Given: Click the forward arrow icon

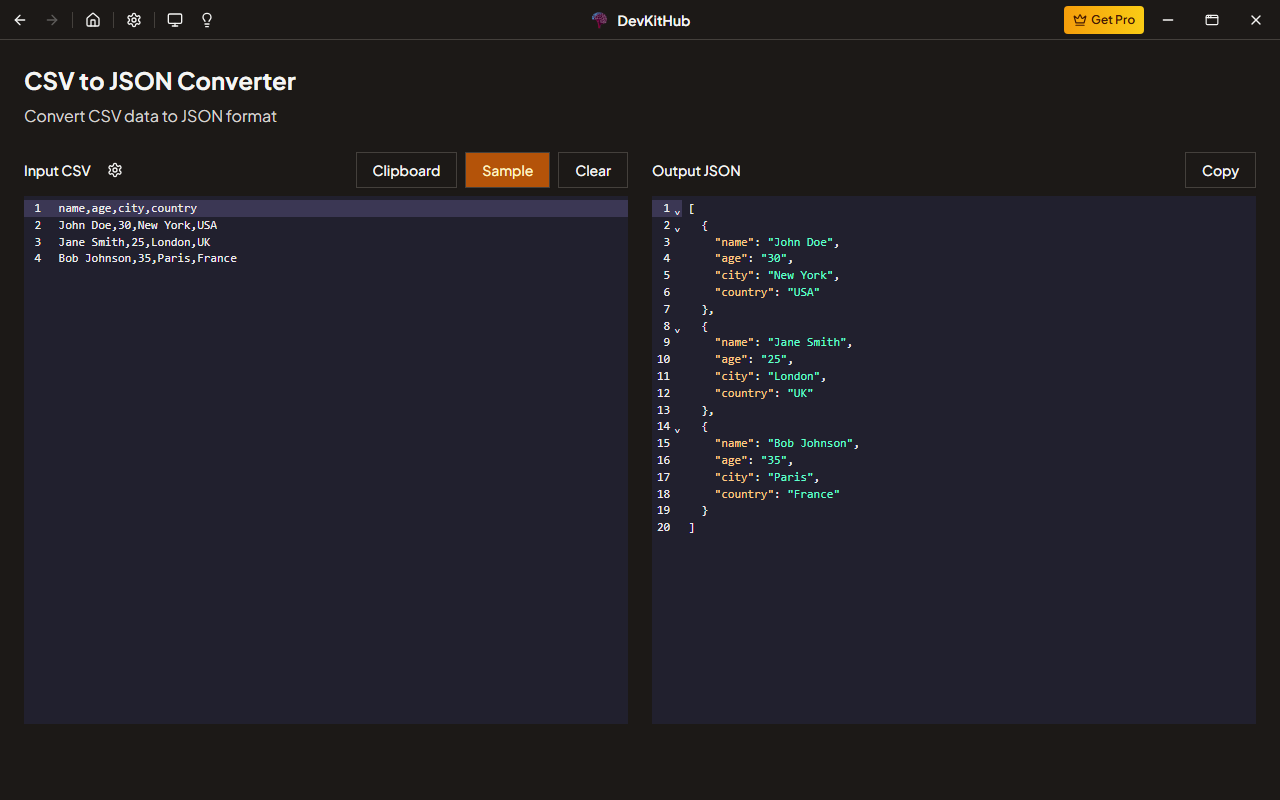Looking at the screenshot, I should 52,20.
